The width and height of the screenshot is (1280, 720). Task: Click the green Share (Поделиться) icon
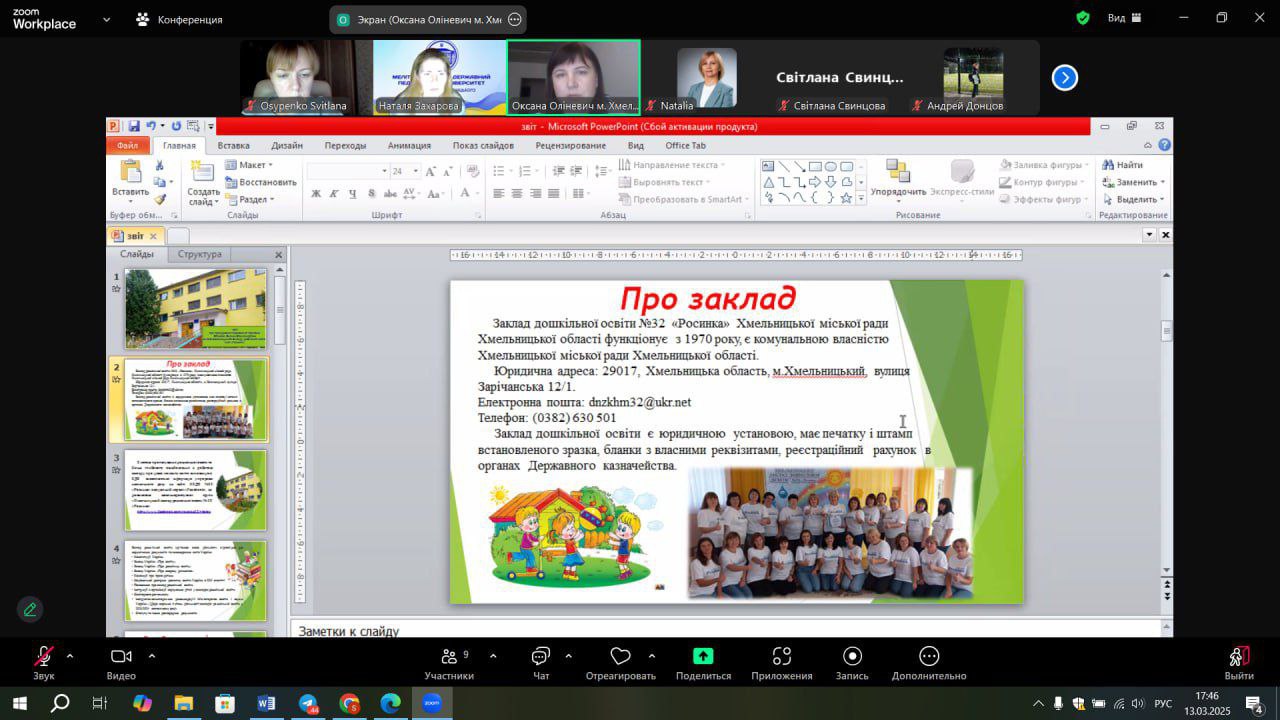[x=703, y=657]
